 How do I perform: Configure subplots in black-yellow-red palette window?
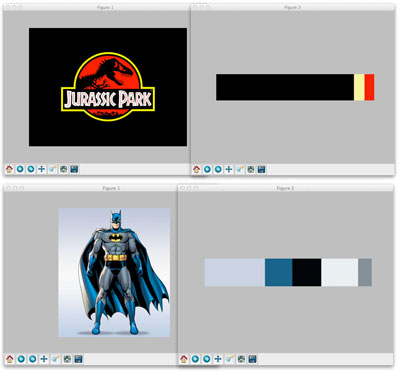250,169
